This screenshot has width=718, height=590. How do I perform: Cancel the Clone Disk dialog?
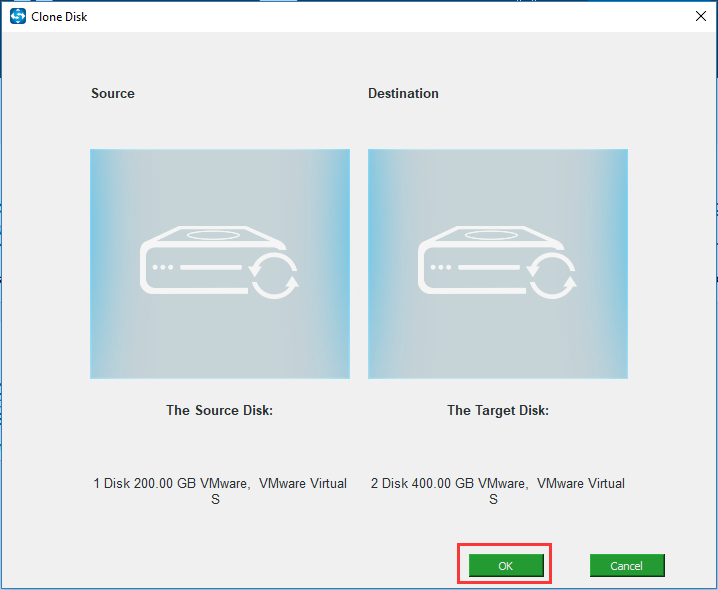627,565
